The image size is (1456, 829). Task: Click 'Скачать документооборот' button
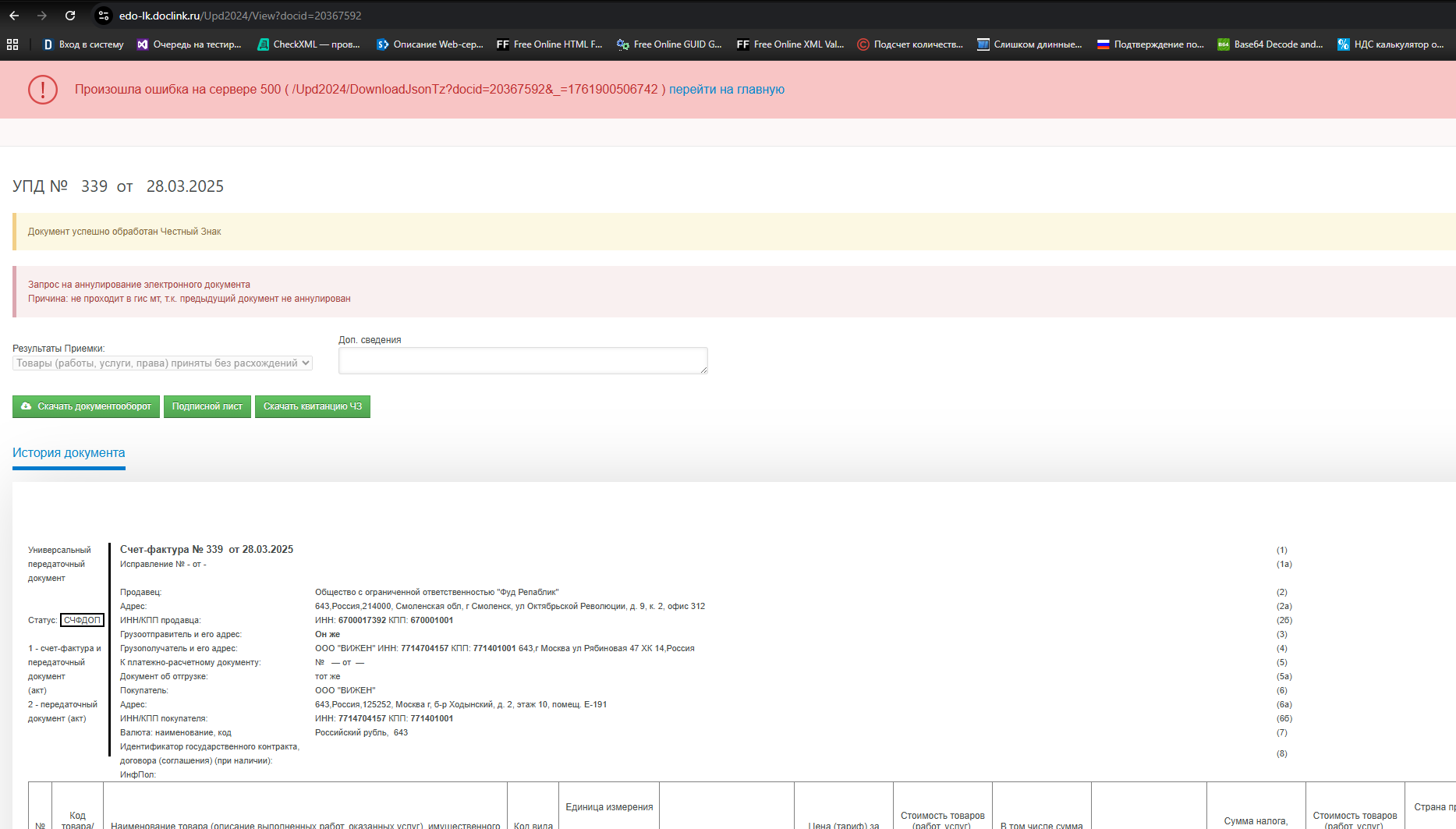pos(86,406)
